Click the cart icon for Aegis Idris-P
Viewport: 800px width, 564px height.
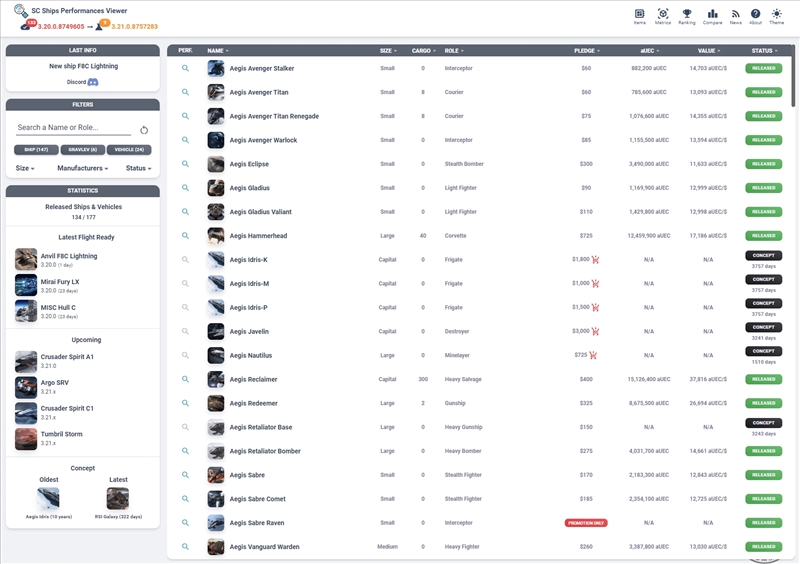pyautogui.click(x=595, y=307)
